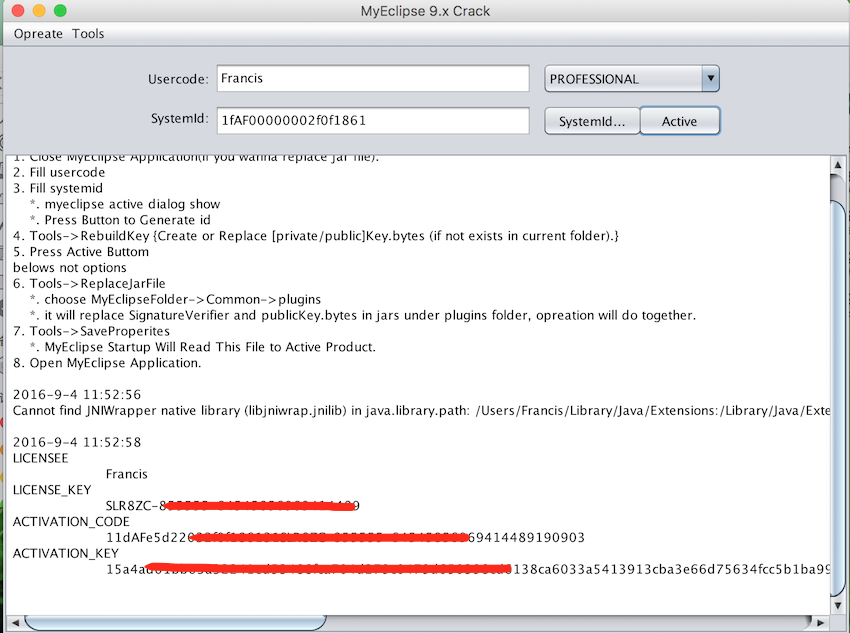
Task: Click the green zoom window button
Action: tap(60, 10)
